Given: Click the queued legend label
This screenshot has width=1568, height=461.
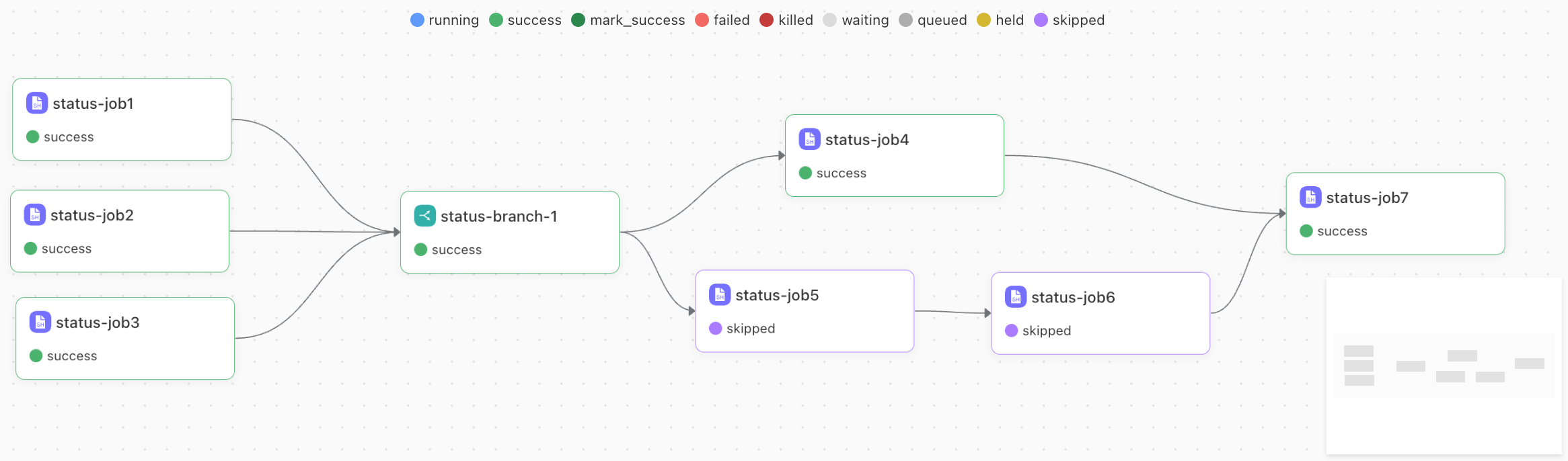Looking at the screenshot, I should (942, 20).
